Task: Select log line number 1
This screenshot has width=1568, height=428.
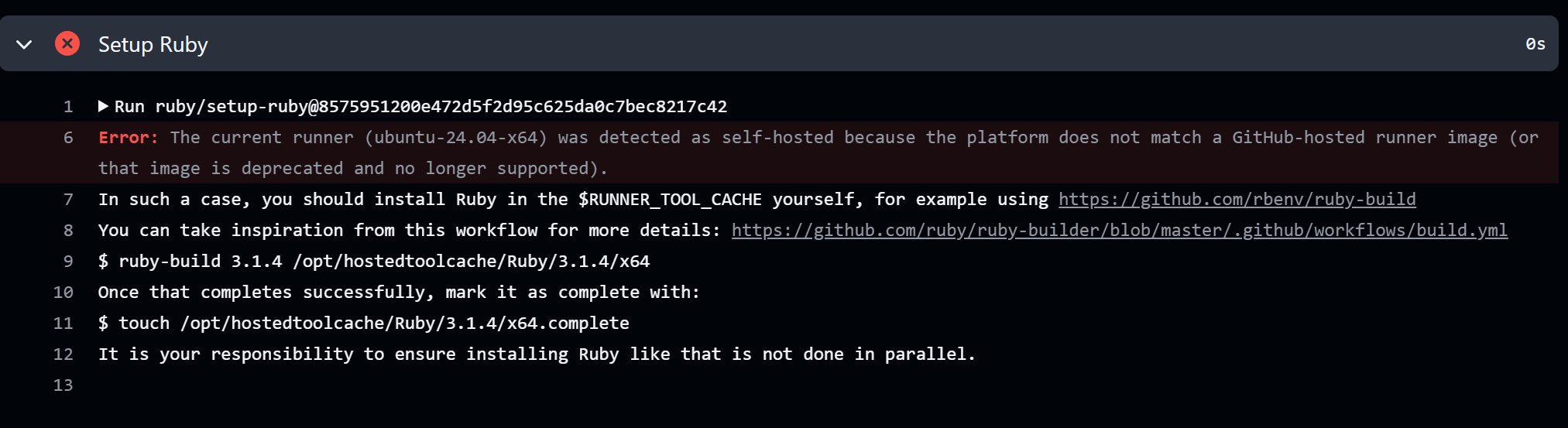Action: 68,107
